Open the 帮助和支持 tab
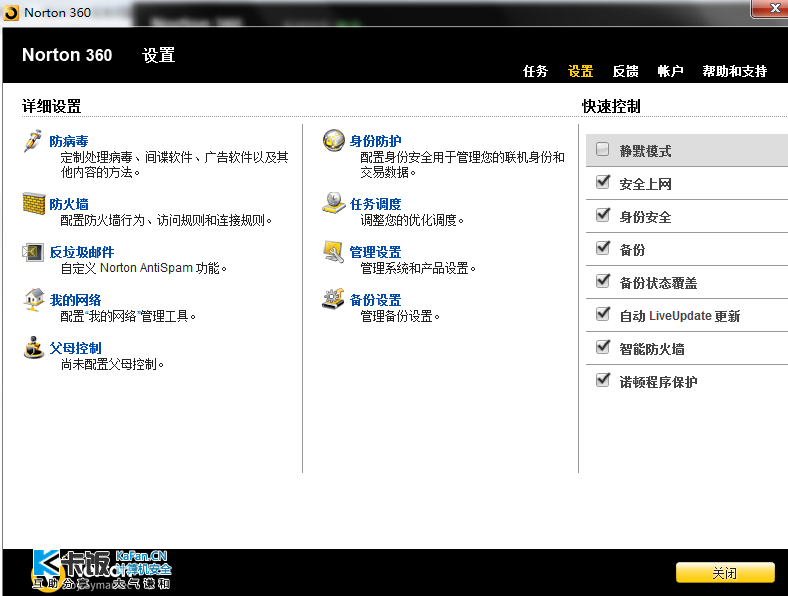This screenshot has width=788, height=596. pyautogui.click(x=735, y=71)
